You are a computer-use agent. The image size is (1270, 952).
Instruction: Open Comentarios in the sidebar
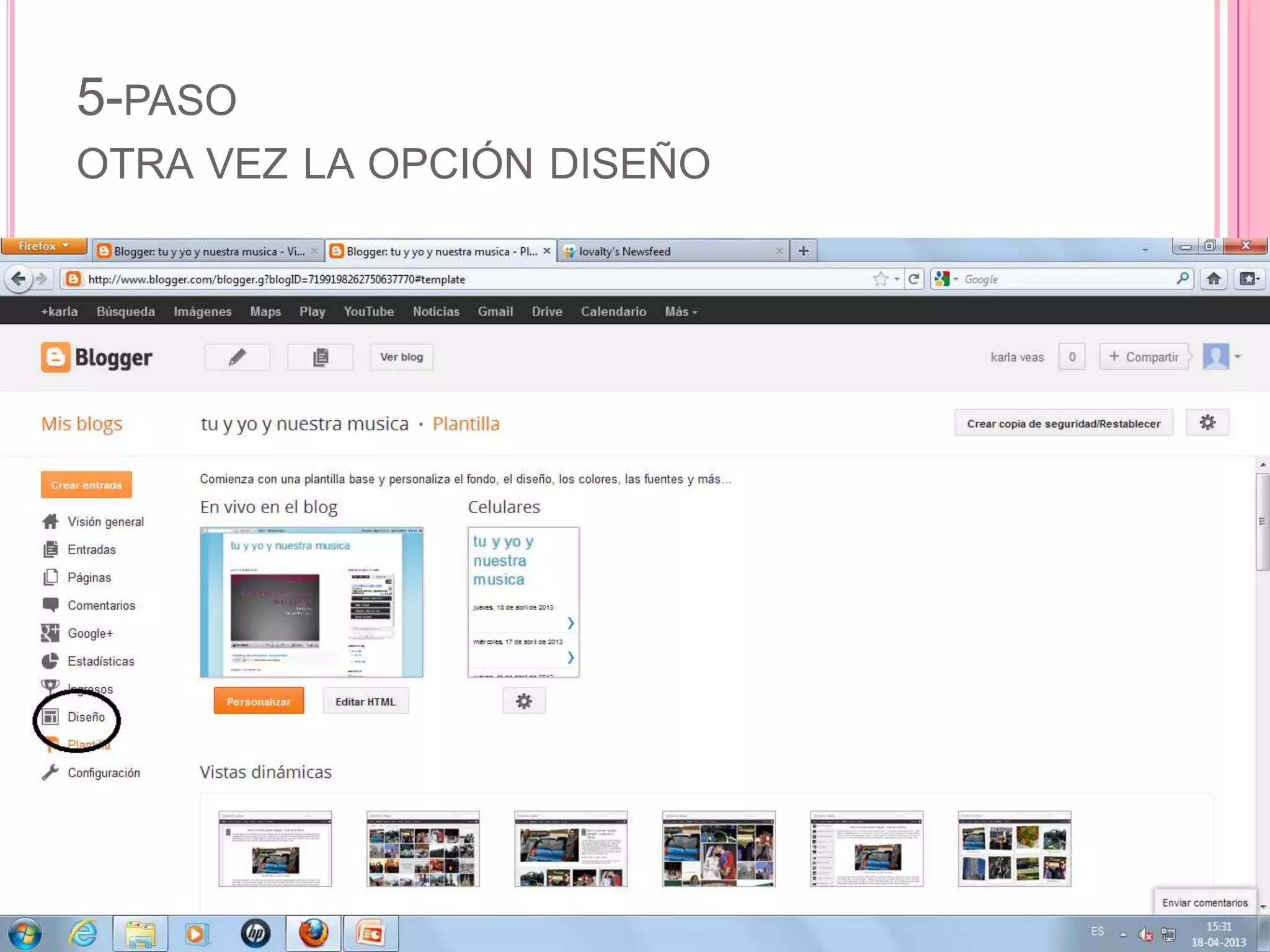pyautogui.click(x=88, y=605)
